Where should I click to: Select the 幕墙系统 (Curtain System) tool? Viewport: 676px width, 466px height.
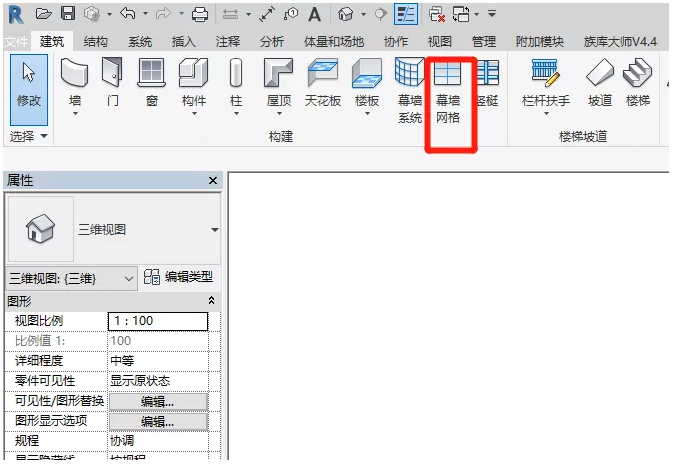pos(410,91)
